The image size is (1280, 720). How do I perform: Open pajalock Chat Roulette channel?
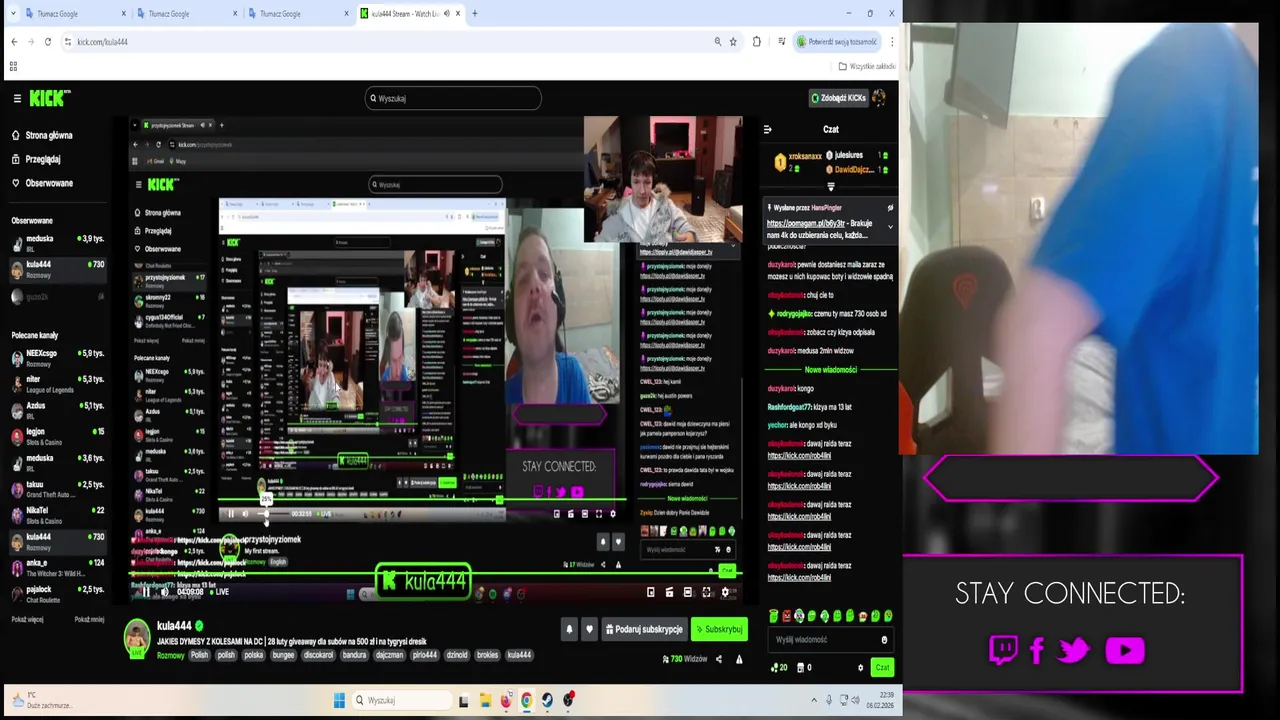(58, 594)
